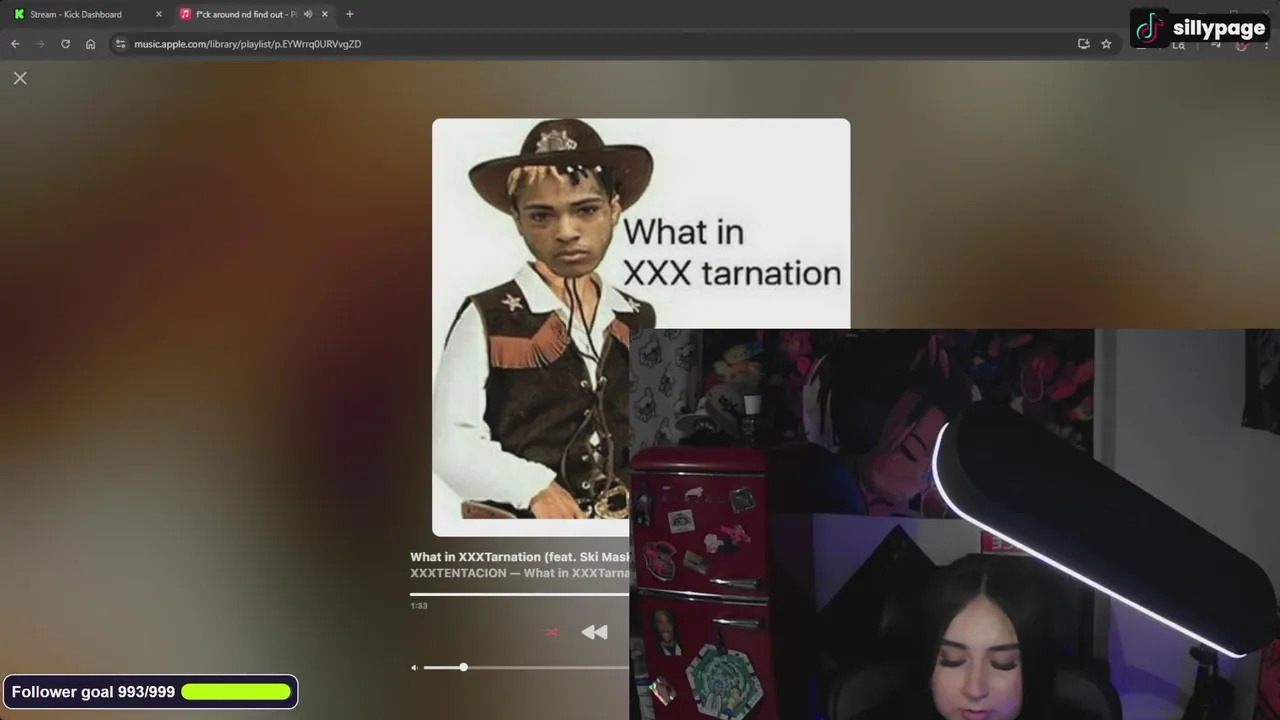Reload the current page

pos(65,44)
